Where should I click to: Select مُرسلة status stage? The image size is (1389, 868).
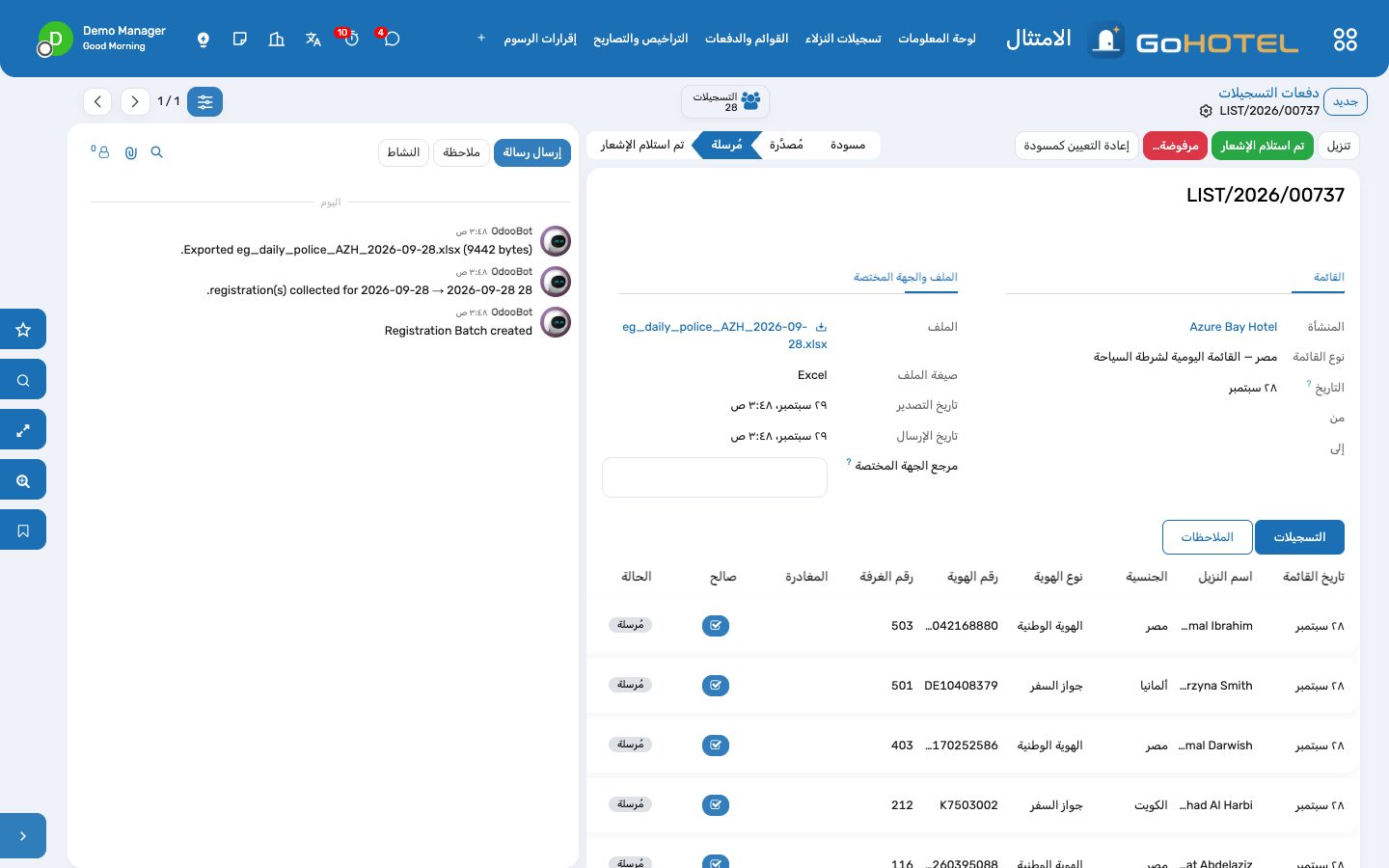[726, 145]
